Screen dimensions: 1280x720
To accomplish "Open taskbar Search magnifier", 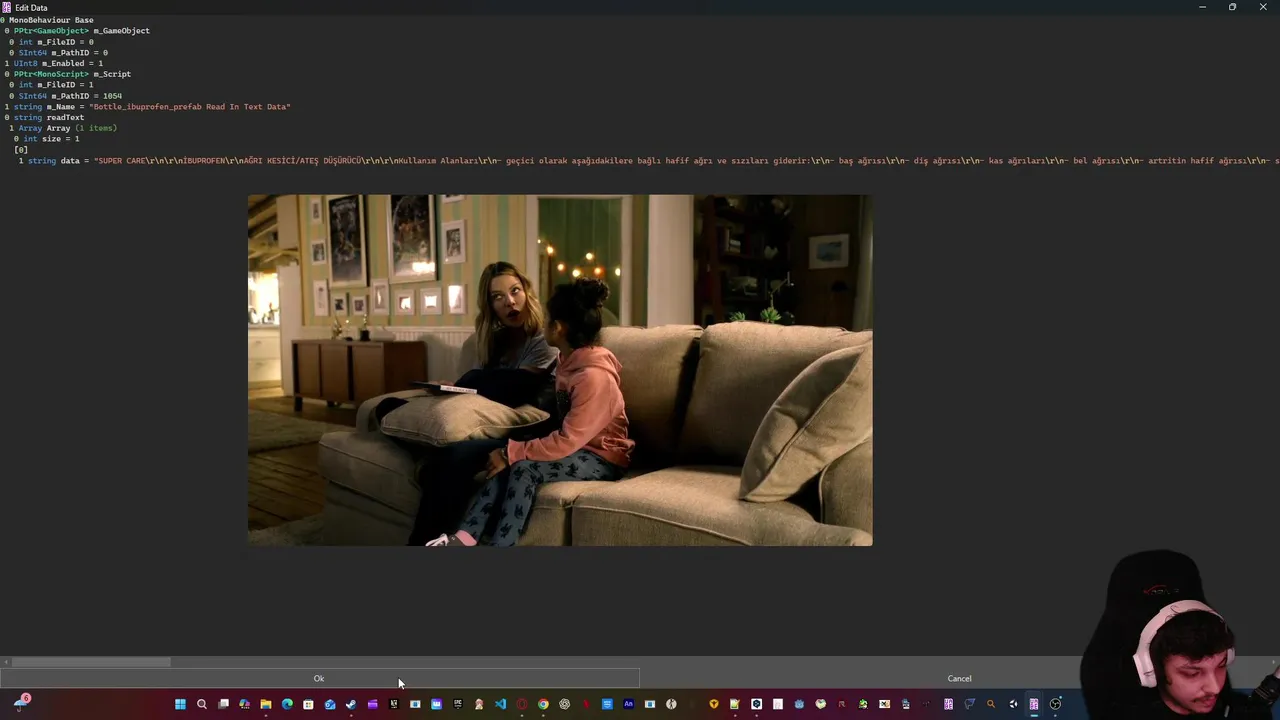I will tap(202, 704).
